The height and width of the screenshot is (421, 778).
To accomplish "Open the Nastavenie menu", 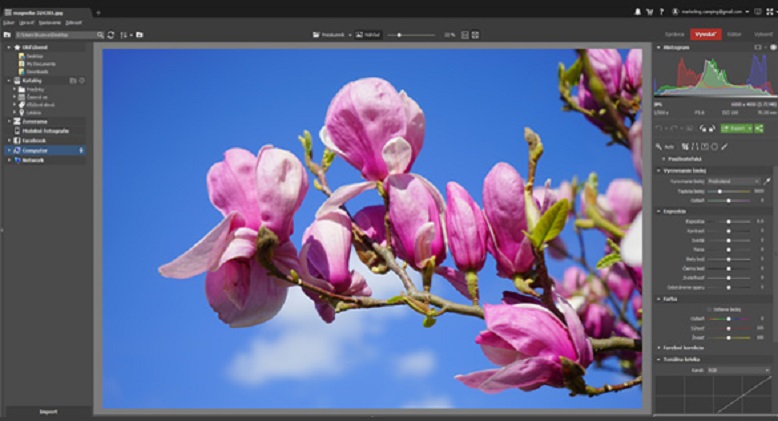I will [x=50, y=23].
